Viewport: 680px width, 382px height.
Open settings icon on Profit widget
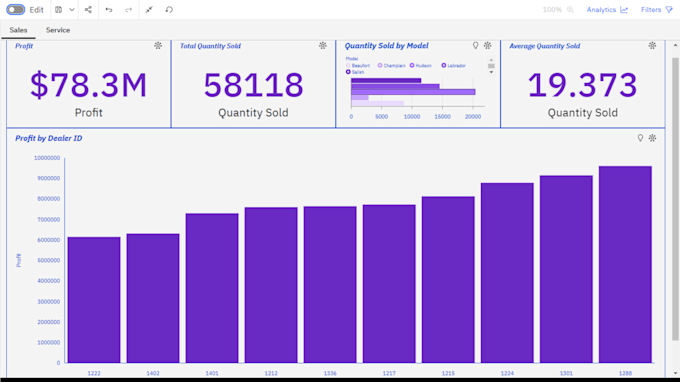tap(158, 46)
